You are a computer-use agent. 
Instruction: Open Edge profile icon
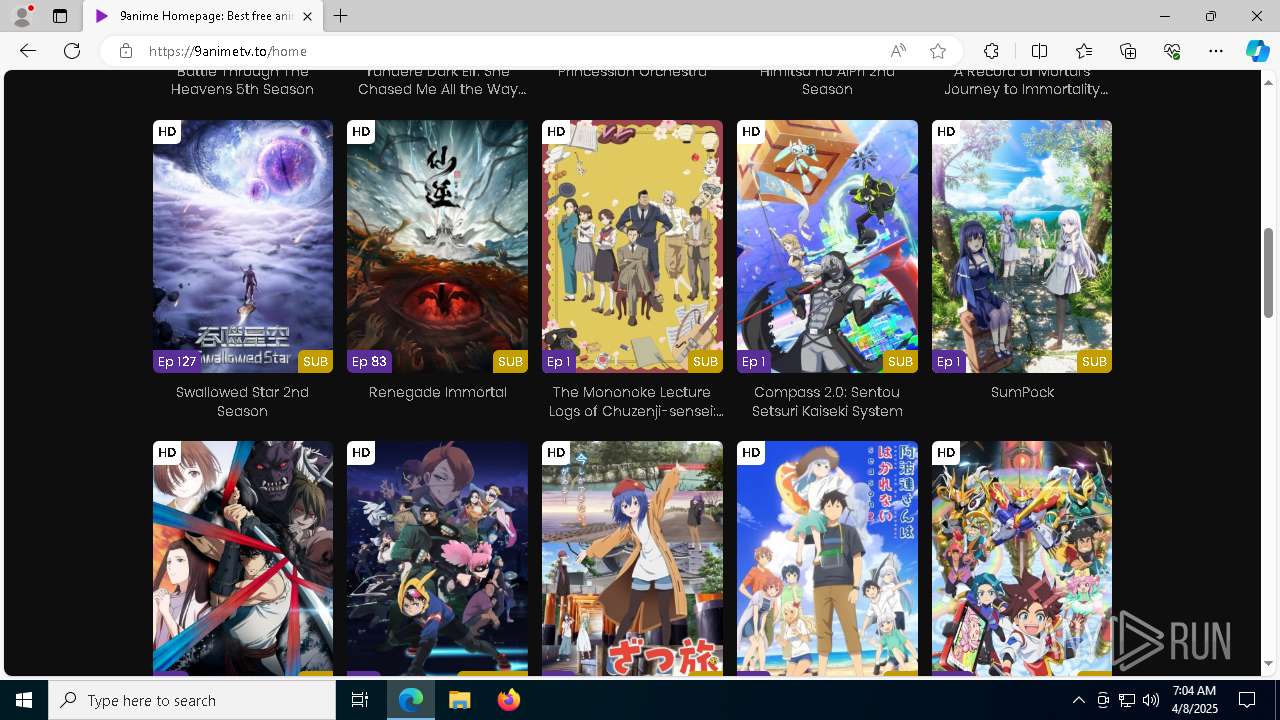click(x=21, y=16)
